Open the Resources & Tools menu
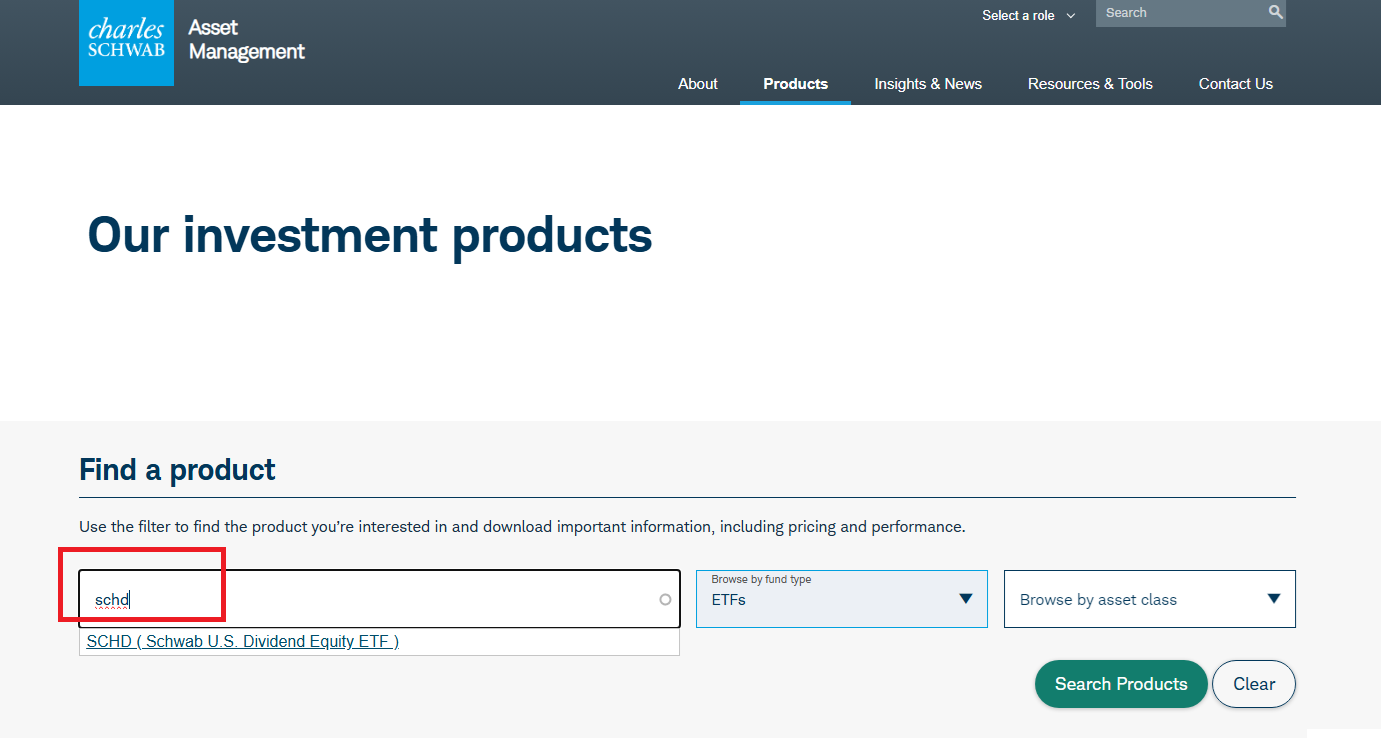 pos(1090,84)
